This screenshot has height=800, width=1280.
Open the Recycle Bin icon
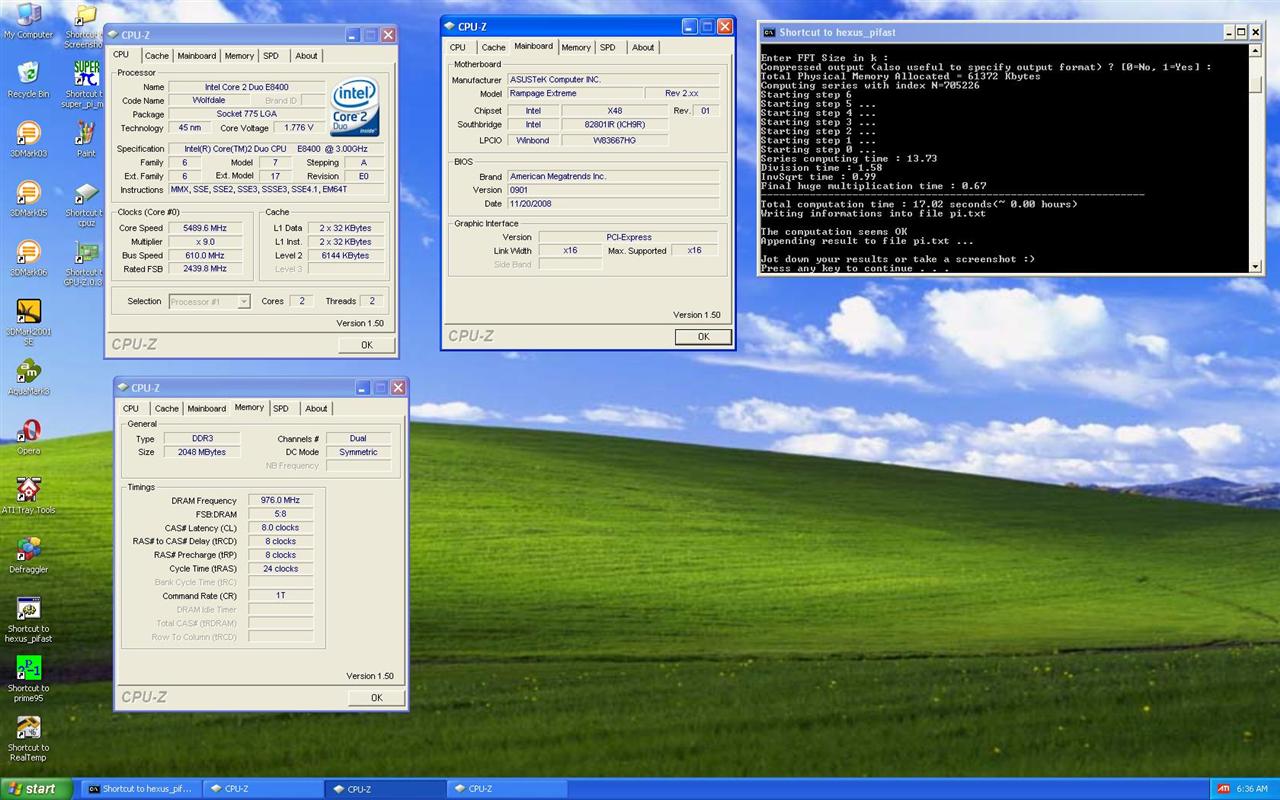28,73
